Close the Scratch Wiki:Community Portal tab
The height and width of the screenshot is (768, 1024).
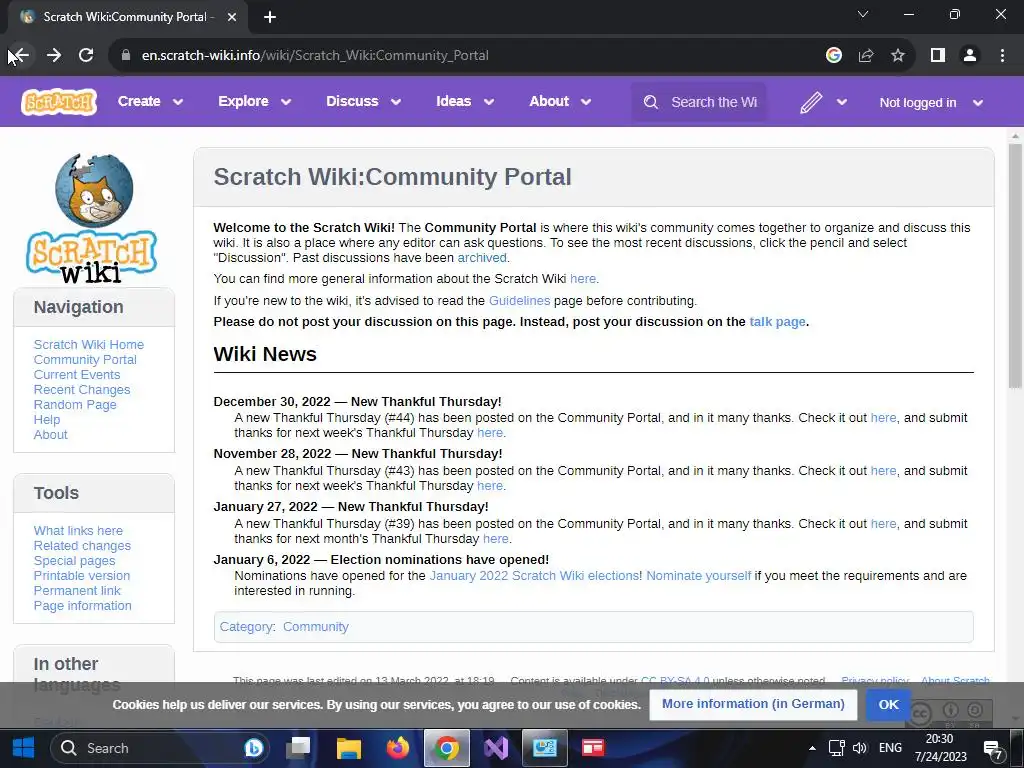click(232, 17)
